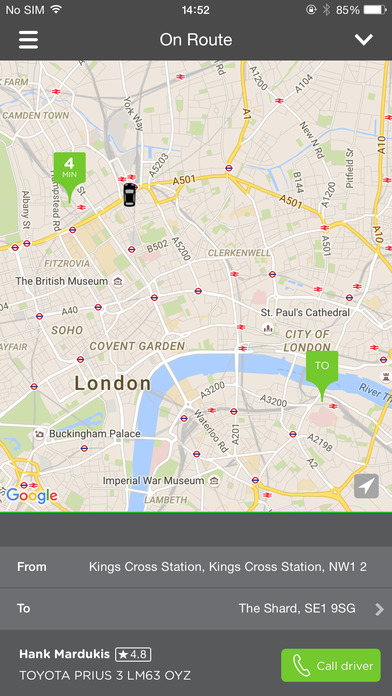Tap the London city label on map
This screenshot has width=392, height=696.
tap(113, 383)
